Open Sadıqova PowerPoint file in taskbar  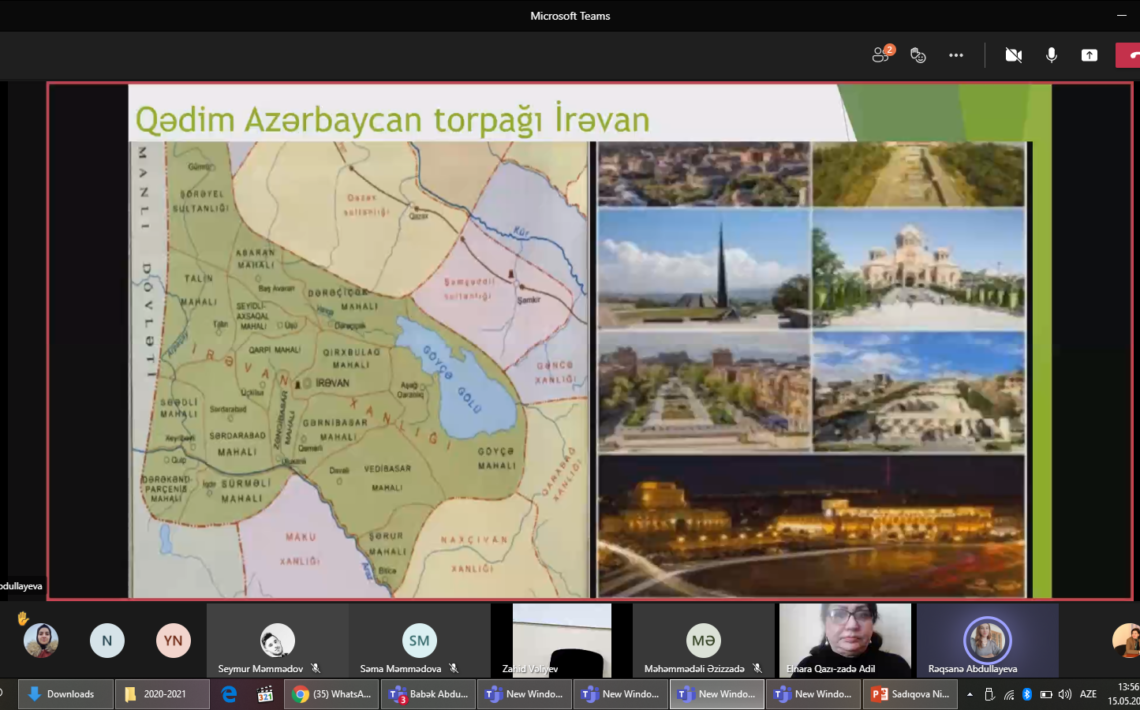point(911,694)
